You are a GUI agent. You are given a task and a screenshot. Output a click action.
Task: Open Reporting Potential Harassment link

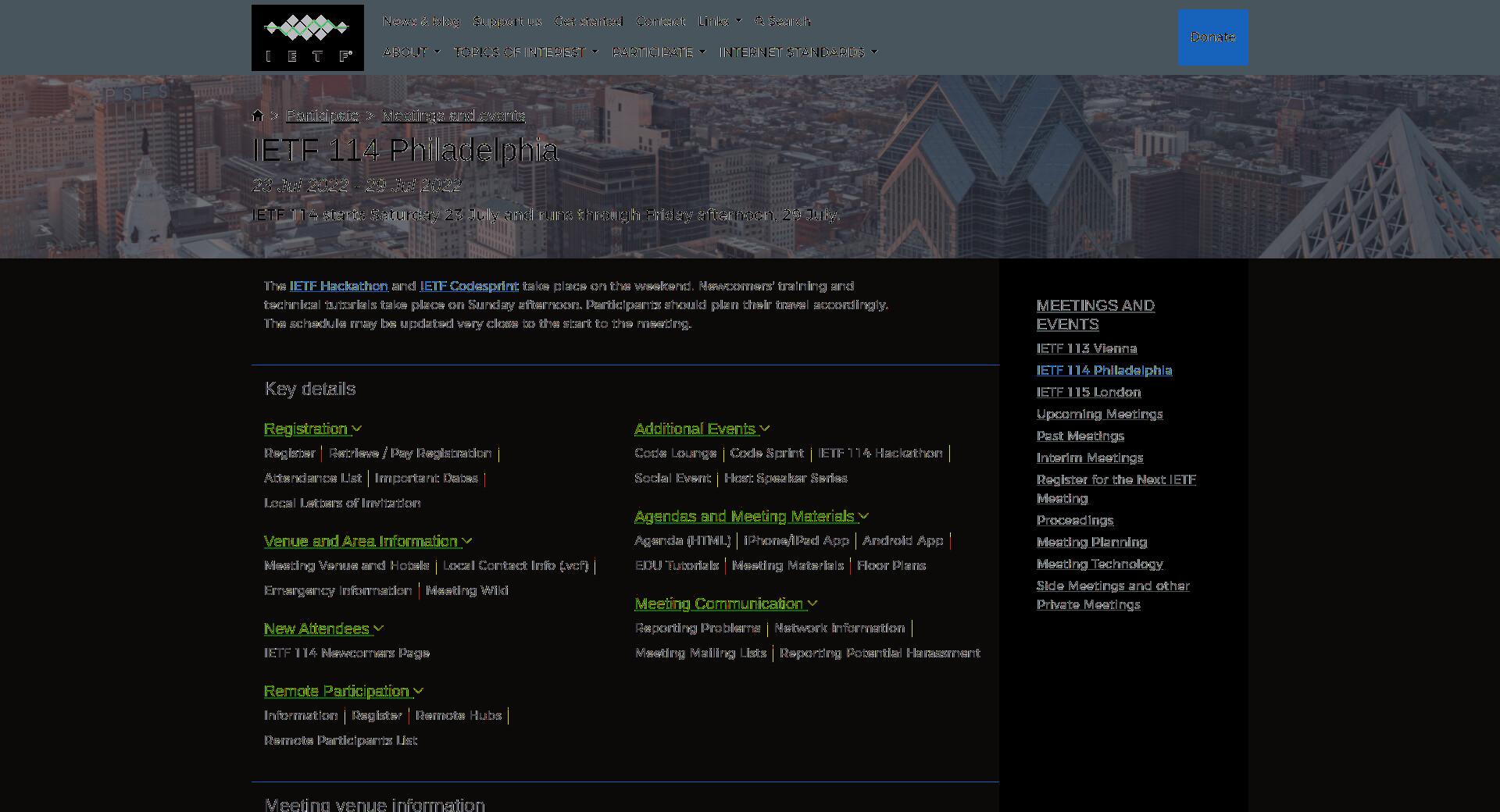point(880,654)
